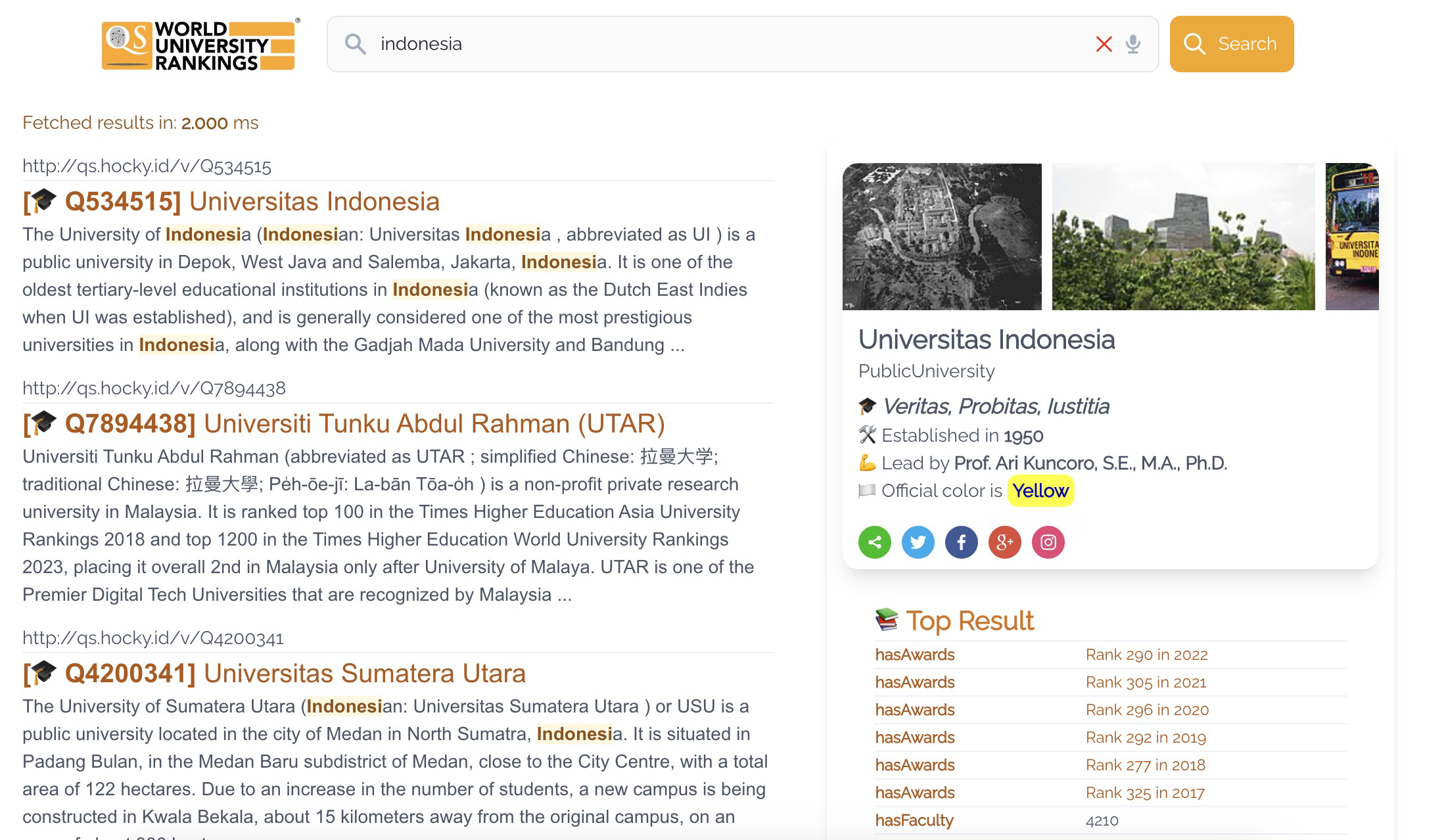1446x840 pixels.
Task: Open the Instagram icon in the knowledge panel
Action: click(1048, 542)
